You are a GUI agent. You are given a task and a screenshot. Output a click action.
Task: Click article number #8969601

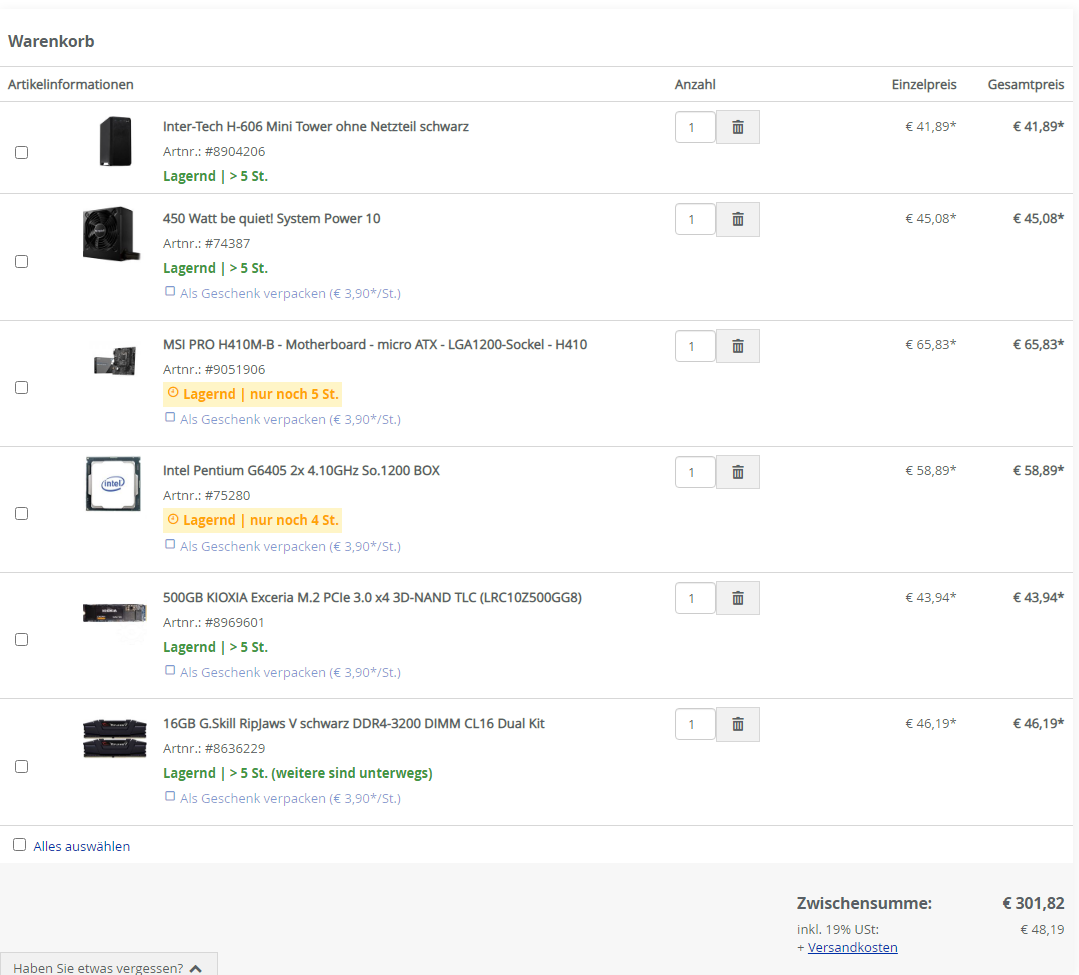click(235, 623)
